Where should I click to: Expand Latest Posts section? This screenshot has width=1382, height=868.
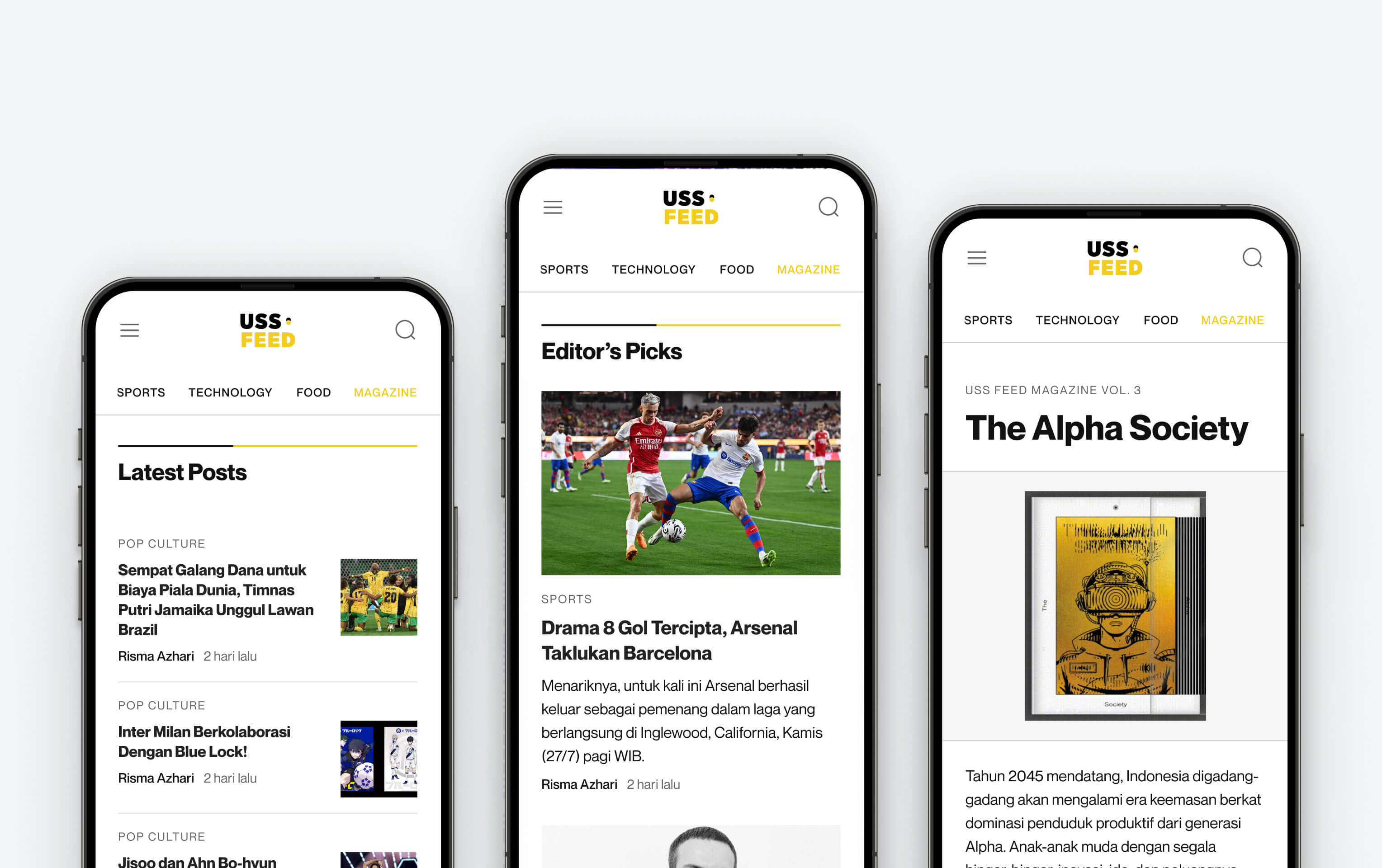[183, 471]
